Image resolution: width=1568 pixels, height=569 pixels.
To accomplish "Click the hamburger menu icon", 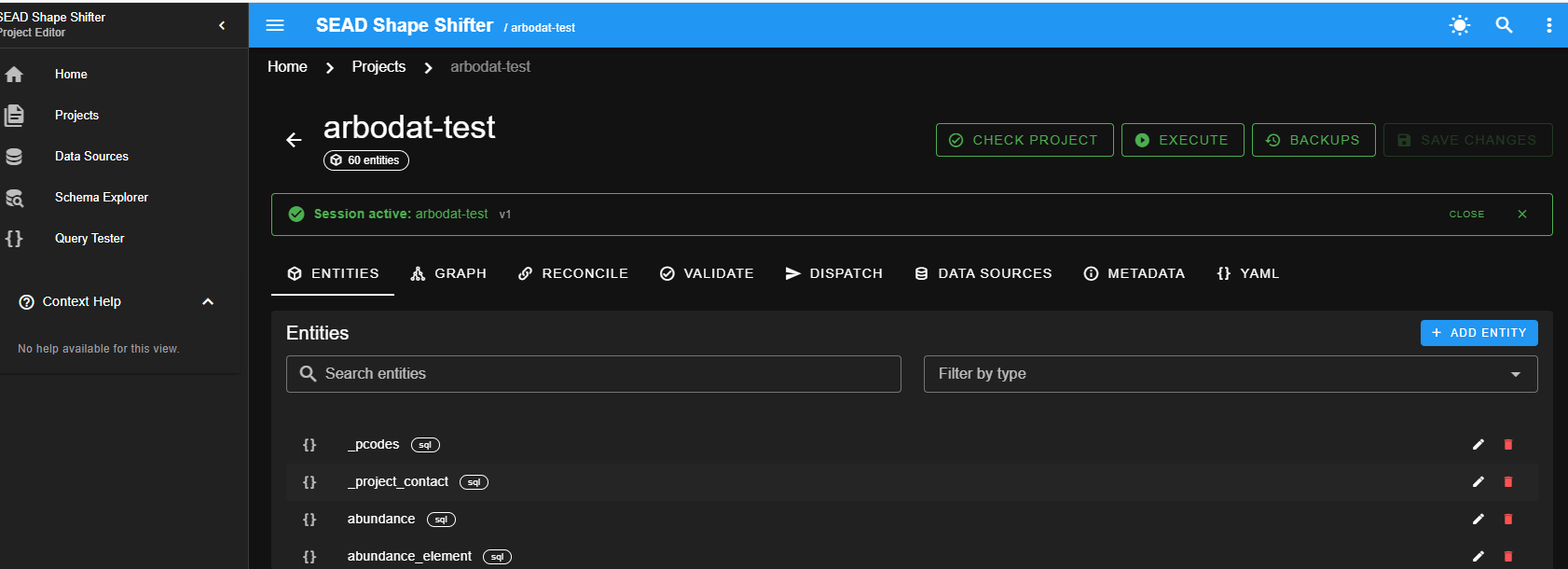I will (275, 25).
